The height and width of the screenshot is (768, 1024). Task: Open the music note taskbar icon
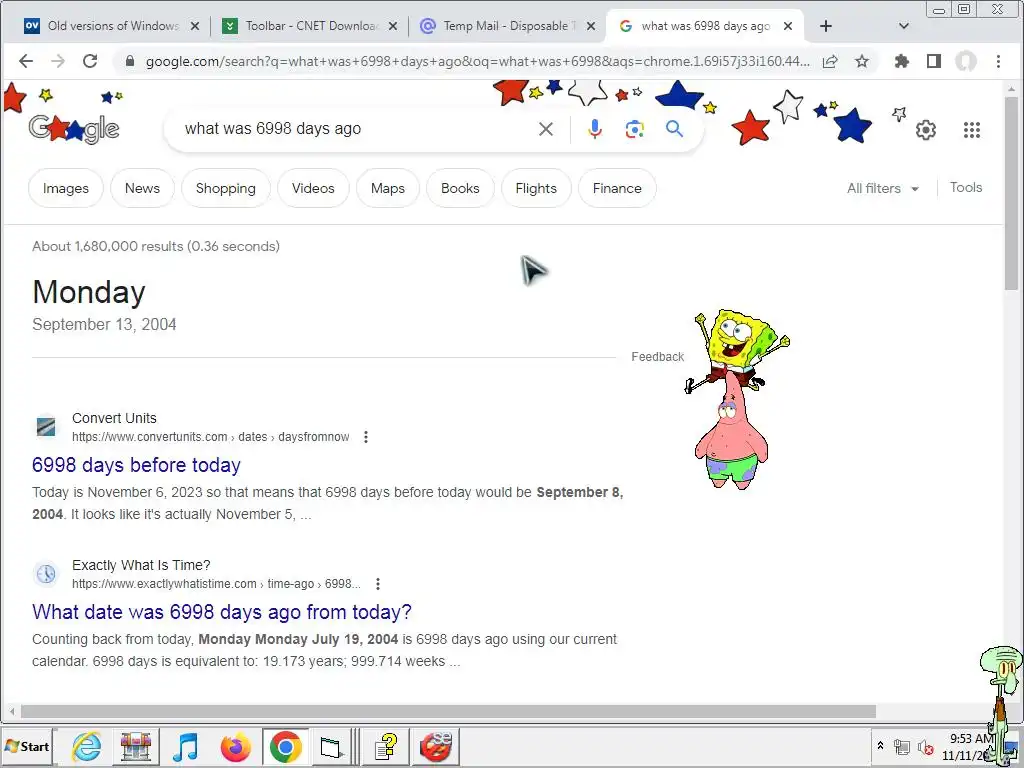tap(185, 746)
